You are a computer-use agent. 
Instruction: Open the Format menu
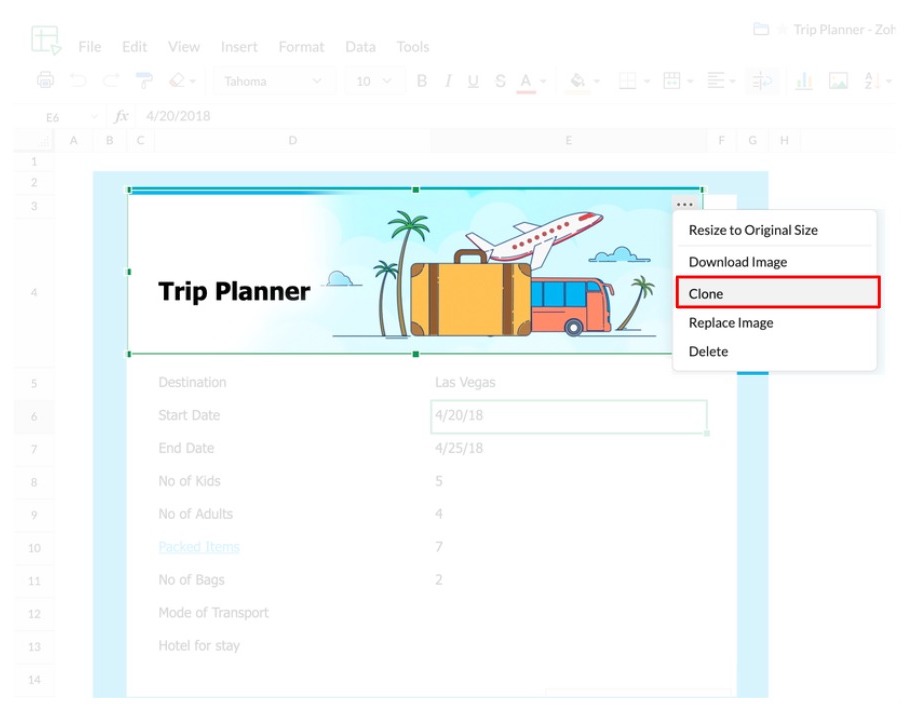click(301, 47)
